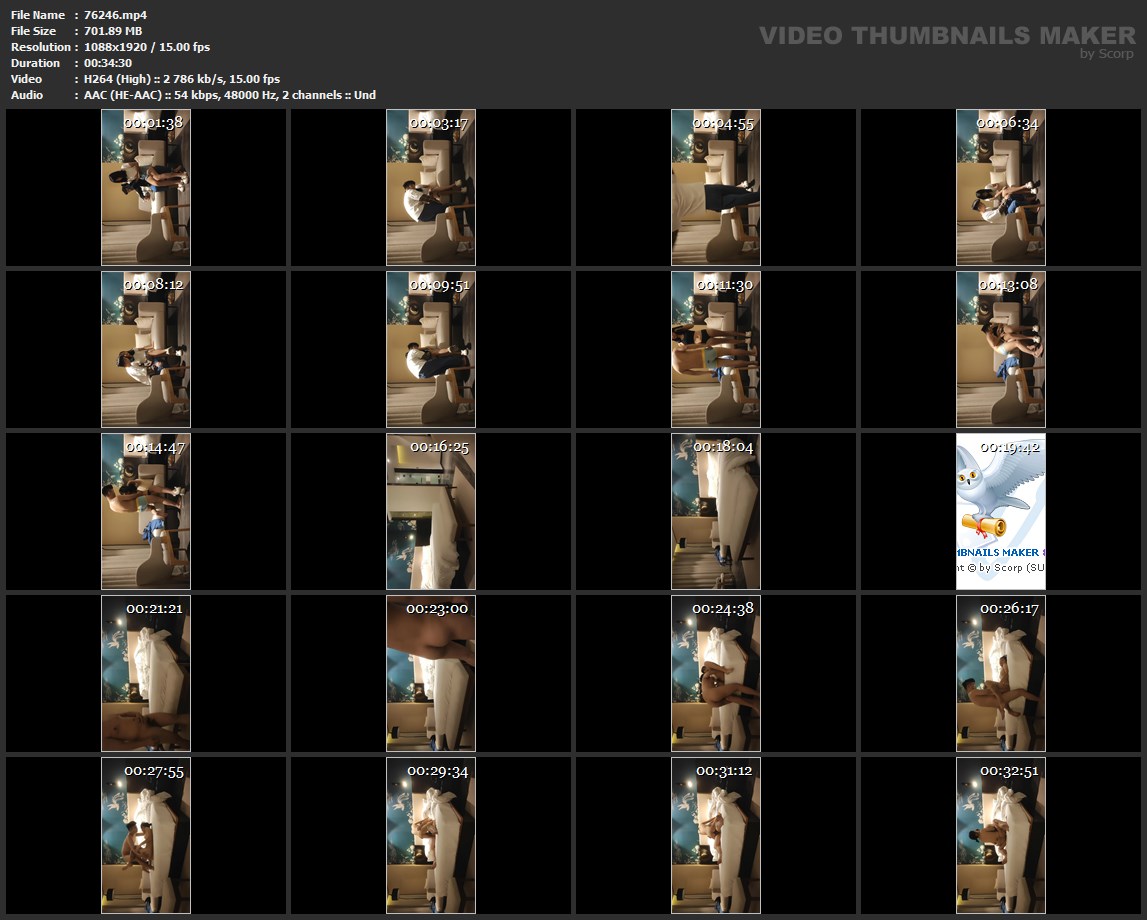
Task: Select the frame marked 00:18:04
Action: (x=716, y=512)
